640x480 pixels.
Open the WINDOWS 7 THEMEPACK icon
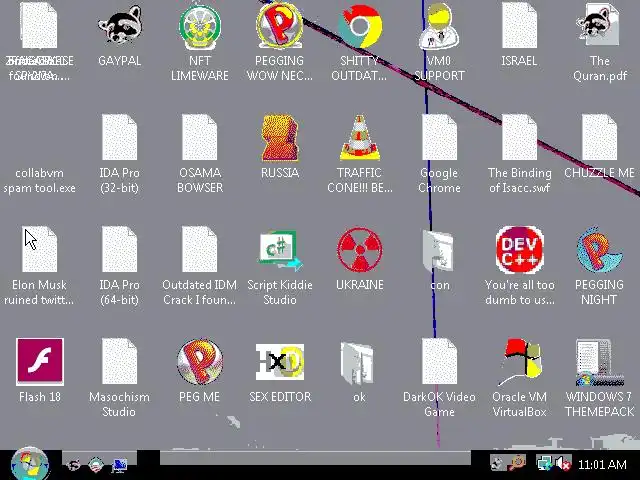point(599,362)
